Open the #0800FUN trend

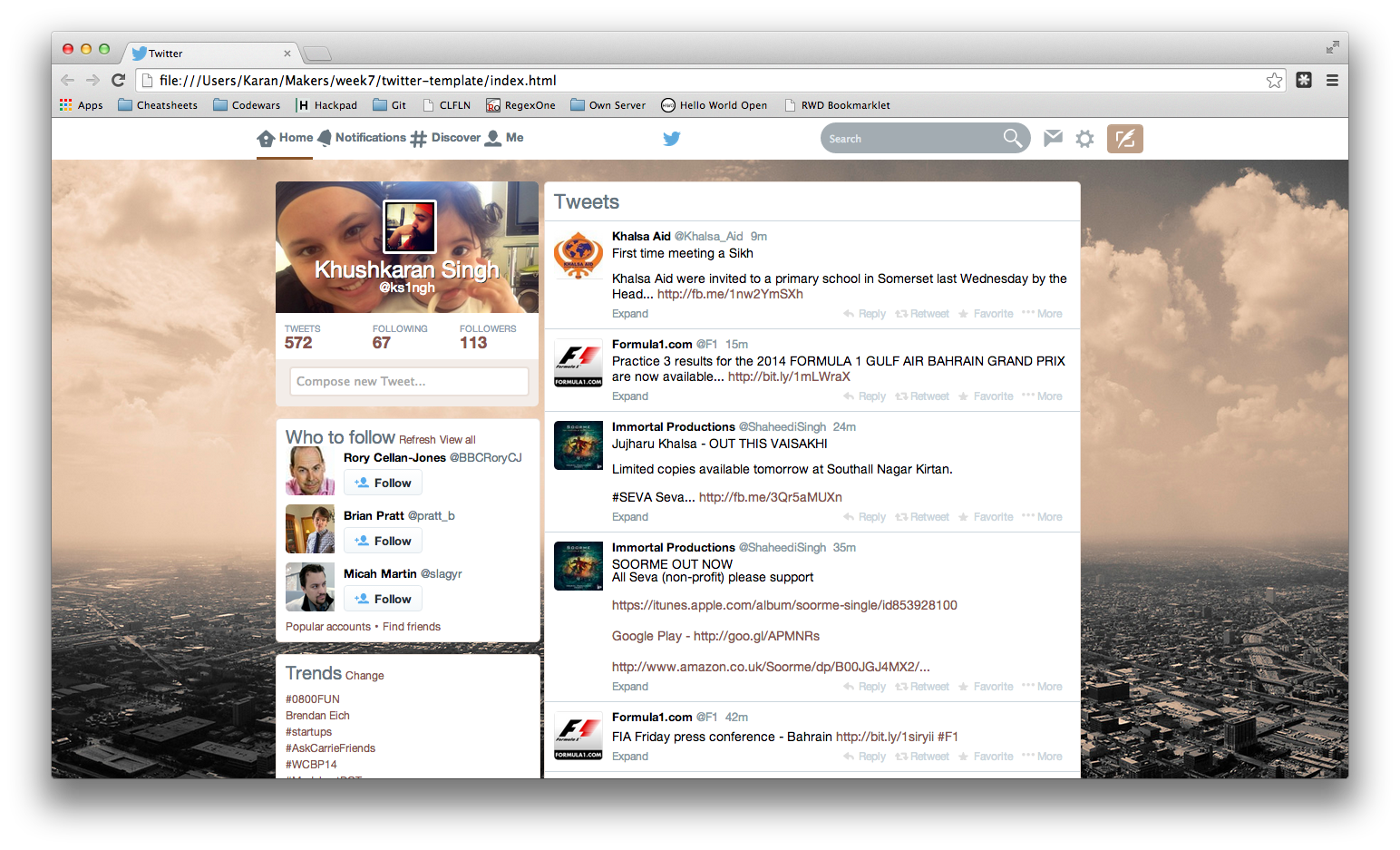coord(313,699)
